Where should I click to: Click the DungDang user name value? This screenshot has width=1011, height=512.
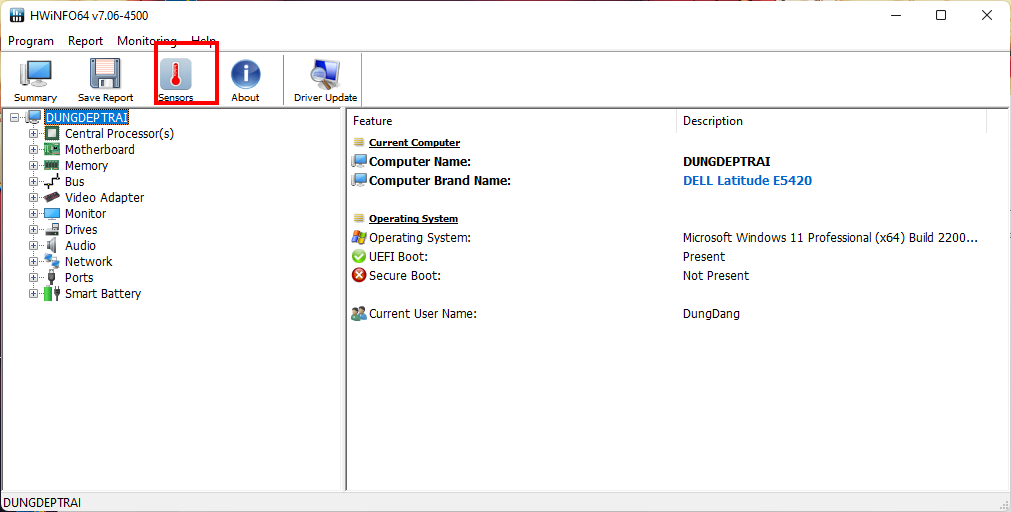click(711, 314)
